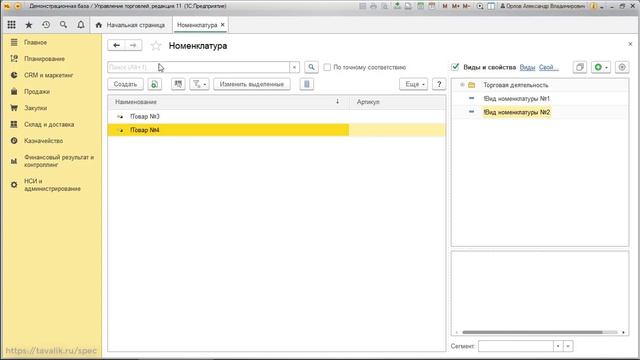Image resolution: width=640 pixels, height=360 pixels.
Task: Click the M- button in title bar
Action: click(466, 6)
